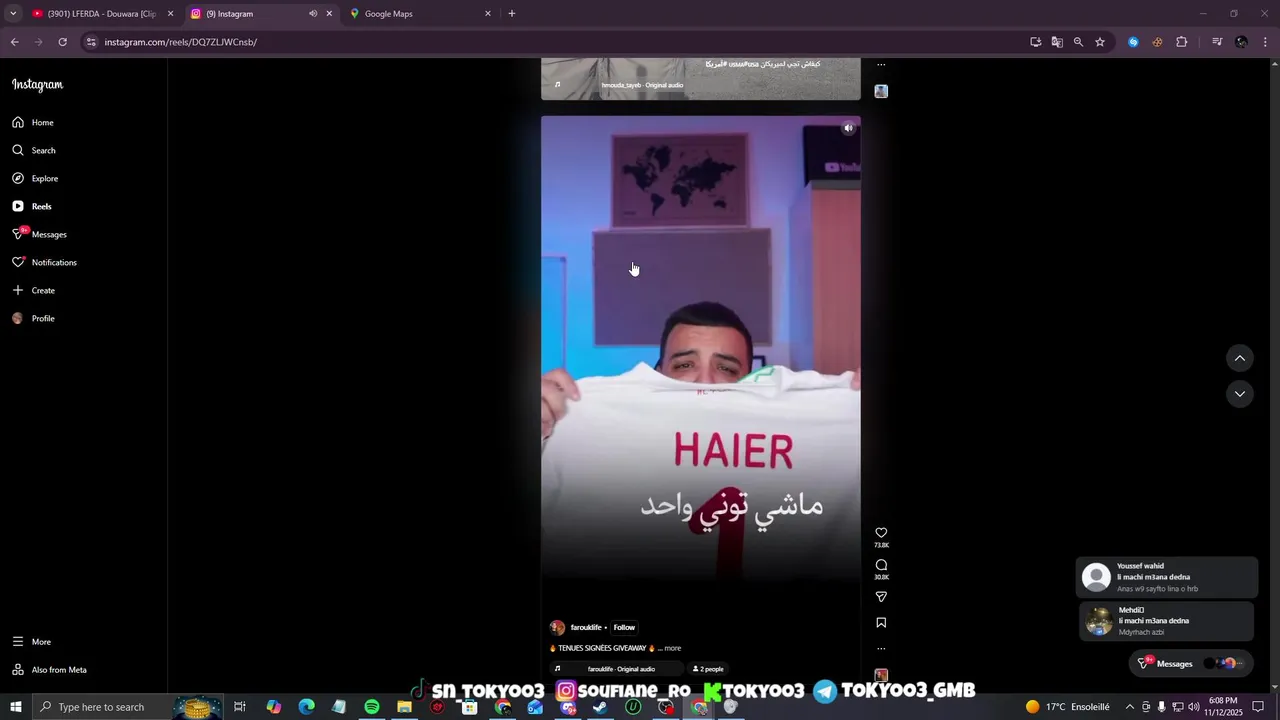Save the reel with bookmark icon
This screenshot has height=720, width=1280.
(881, 622)
